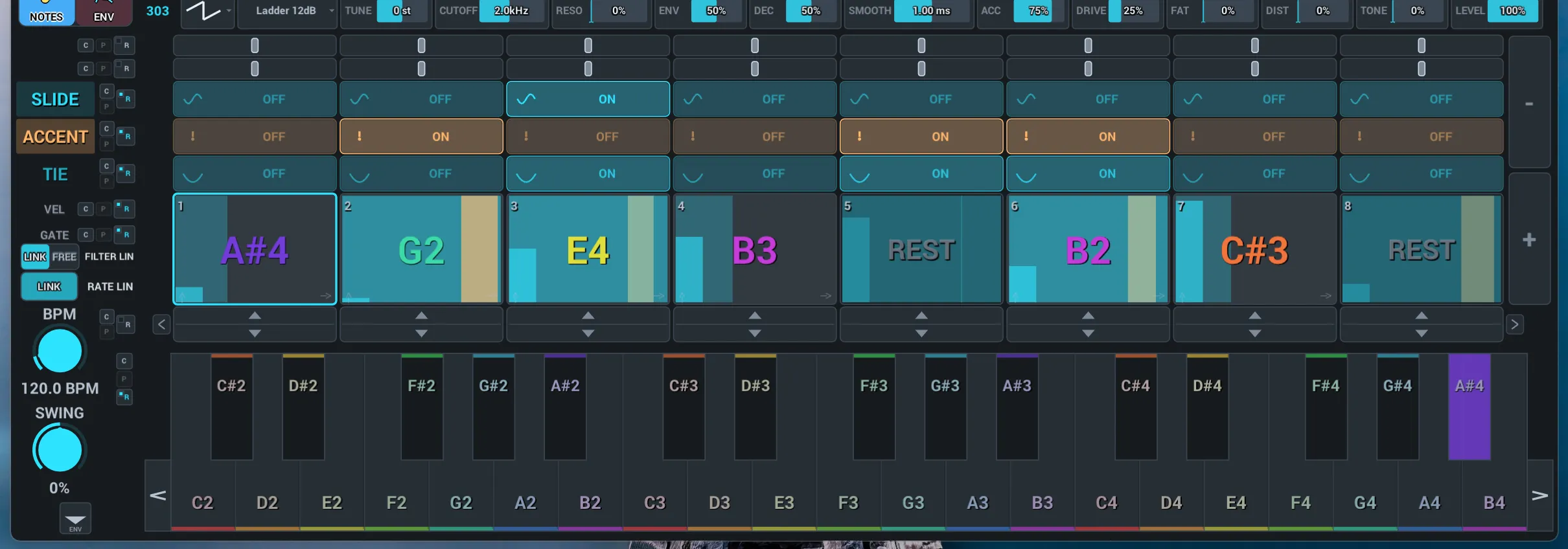Screen dimensions: 1568x549
Task: Select the TIE row label
Action: click(x=55, y=174)
